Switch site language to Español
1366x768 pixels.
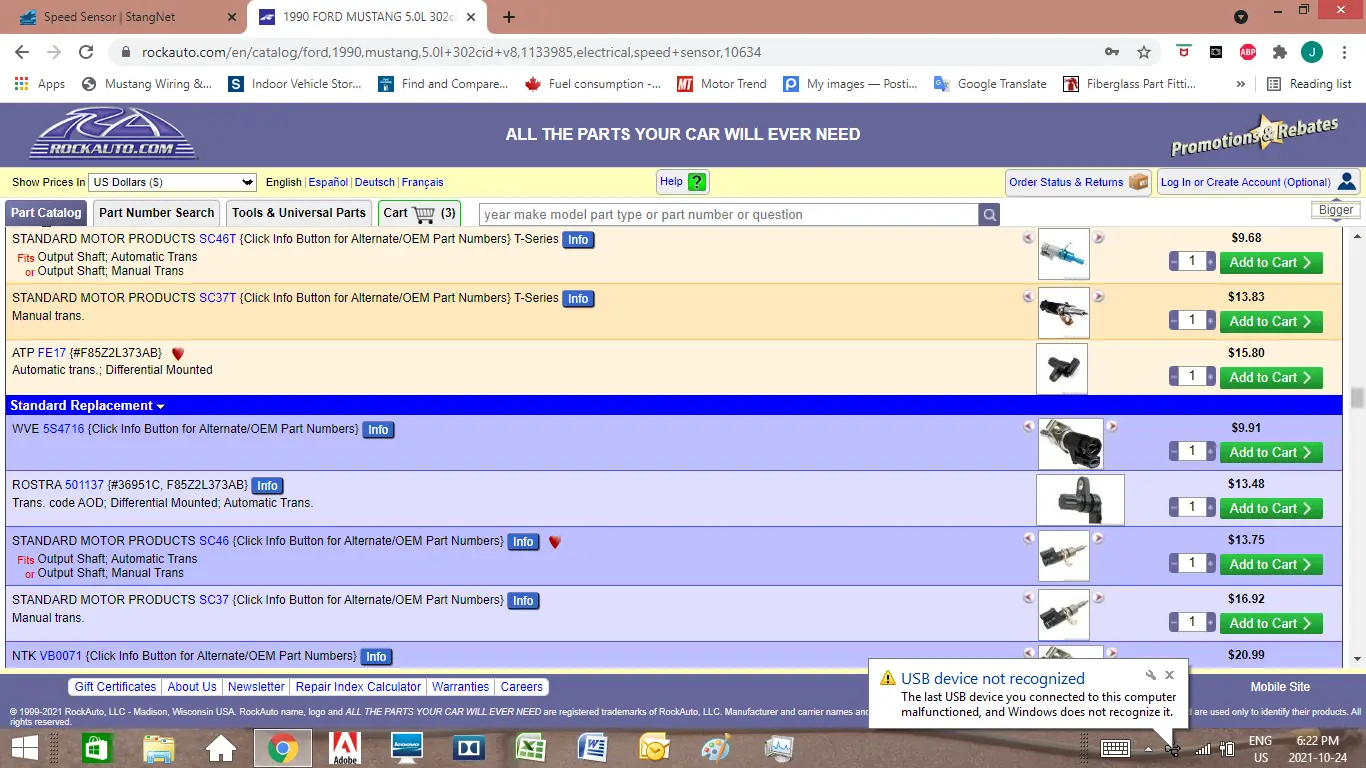pyautogui.click(x=328, y=182)
